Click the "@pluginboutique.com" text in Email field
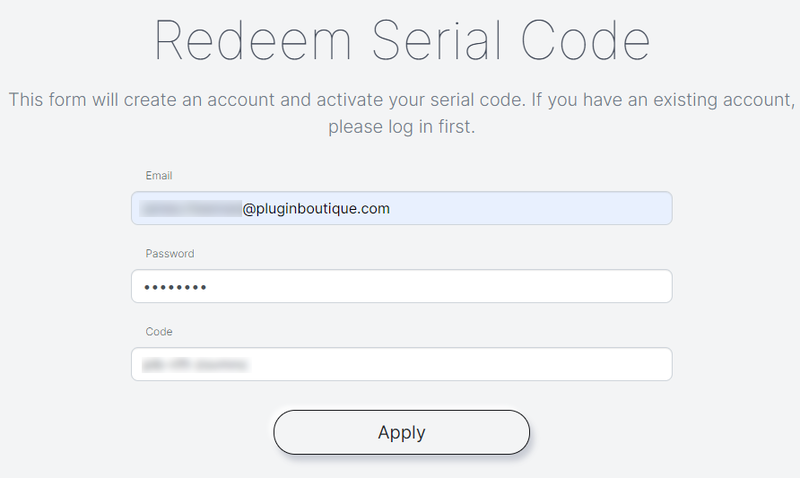 click(316, 209)
